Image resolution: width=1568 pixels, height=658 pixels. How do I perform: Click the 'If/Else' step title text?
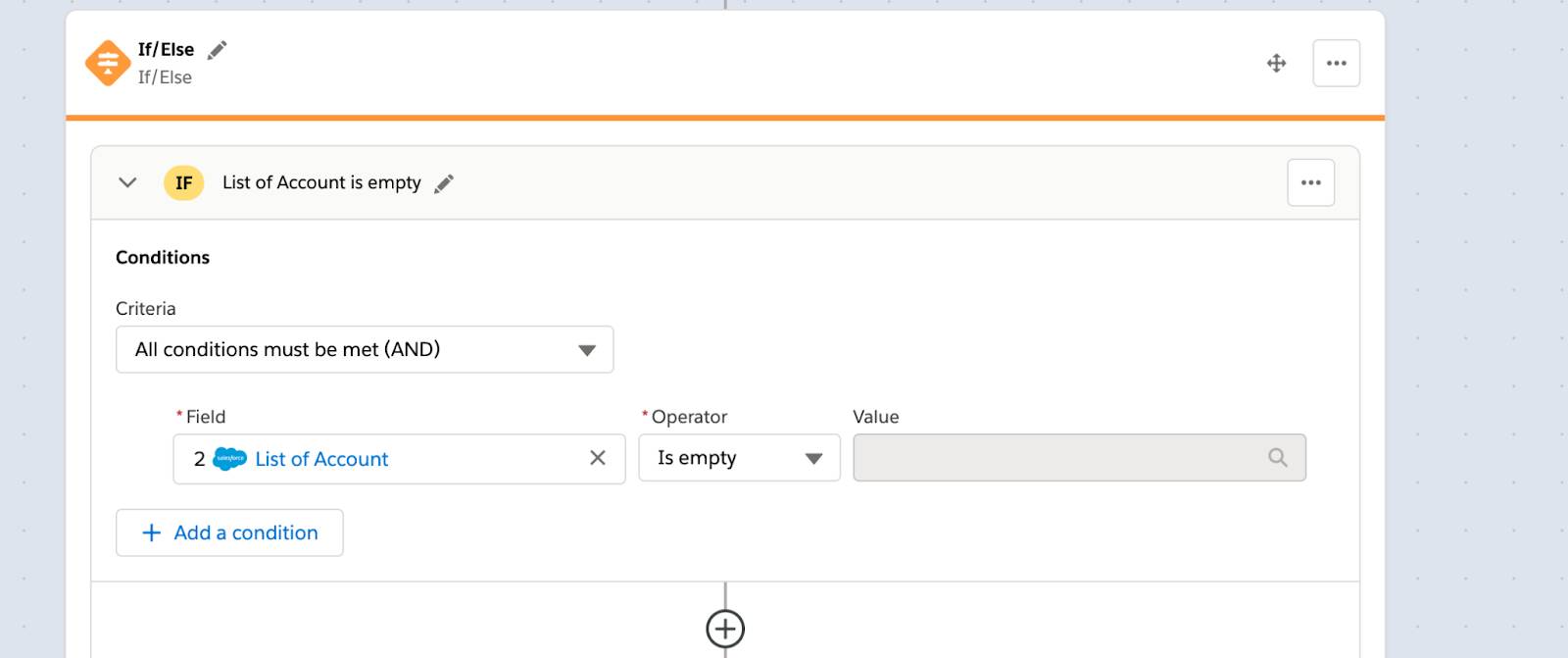coord(166,49)
